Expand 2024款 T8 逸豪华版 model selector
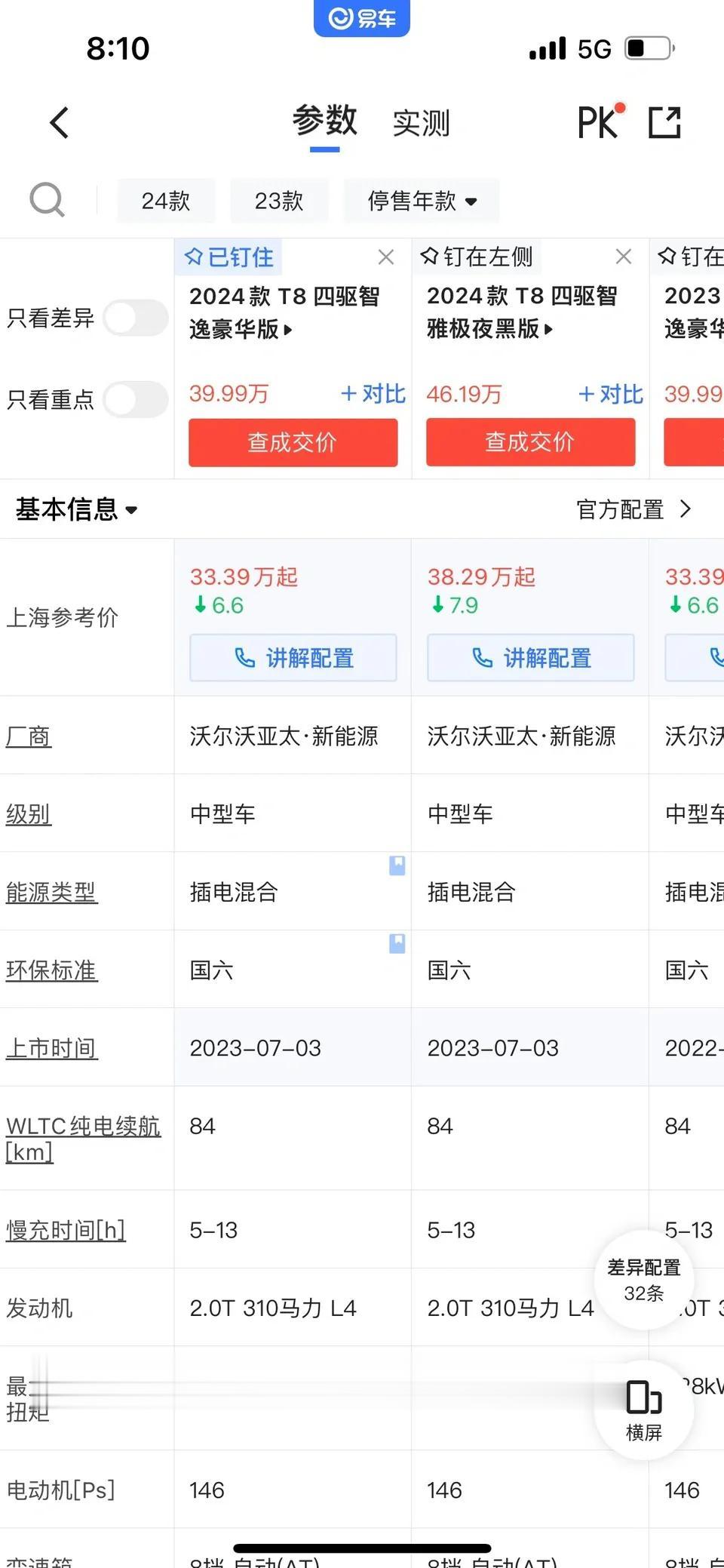This screenshot has height=1568, width=724. click(x=284, y=312)
